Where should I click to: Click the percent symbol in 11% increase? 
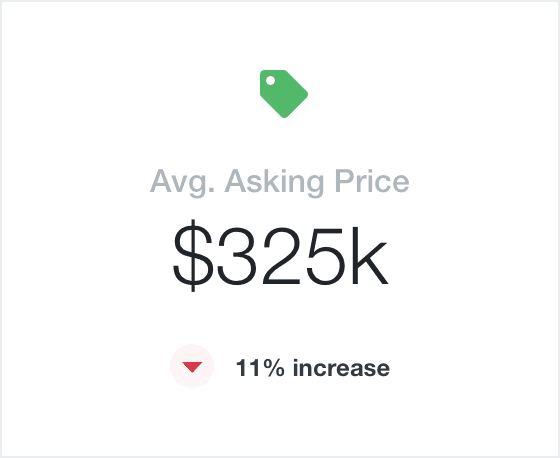[275, 368]
